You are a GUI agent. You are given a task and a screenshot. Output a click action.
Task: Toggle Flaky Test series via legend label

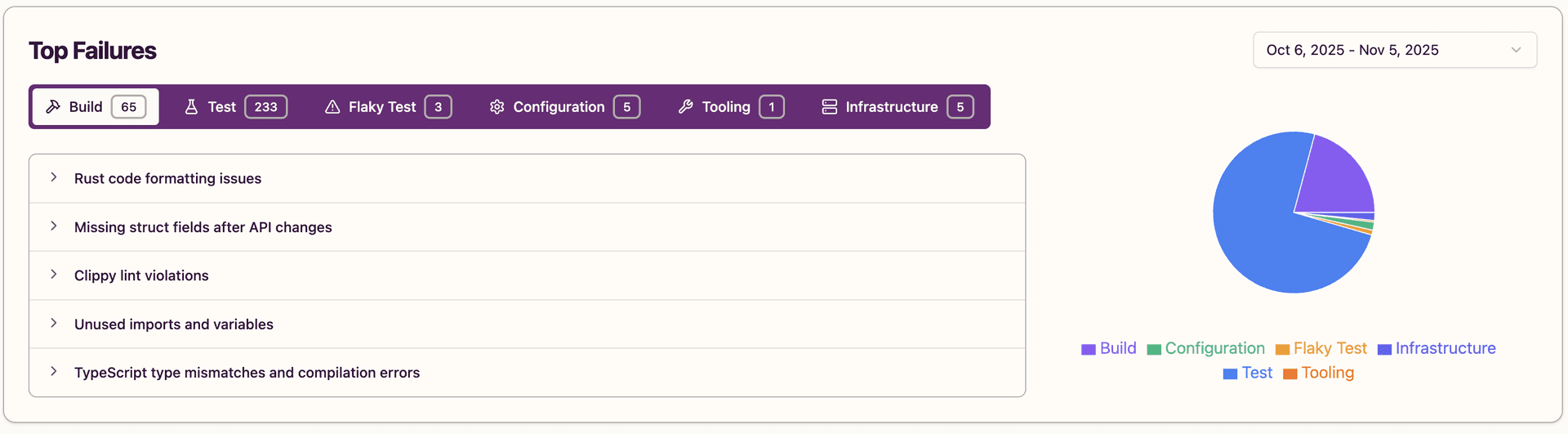1330,348
